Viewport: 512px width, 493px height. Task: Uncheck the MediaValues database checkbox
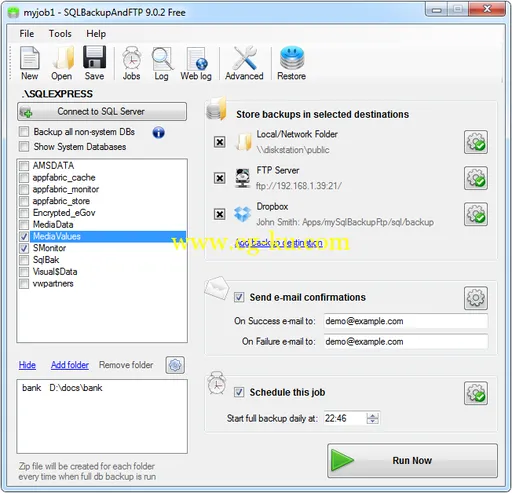click(x=24, y=237)
